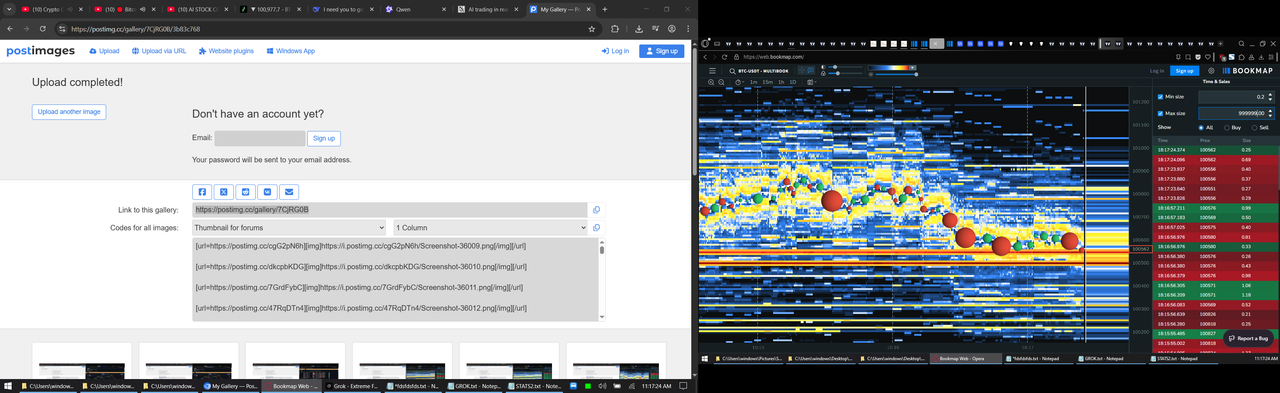Open Windows App link
Screen dimensions: 1280x393
coord(291,51)
